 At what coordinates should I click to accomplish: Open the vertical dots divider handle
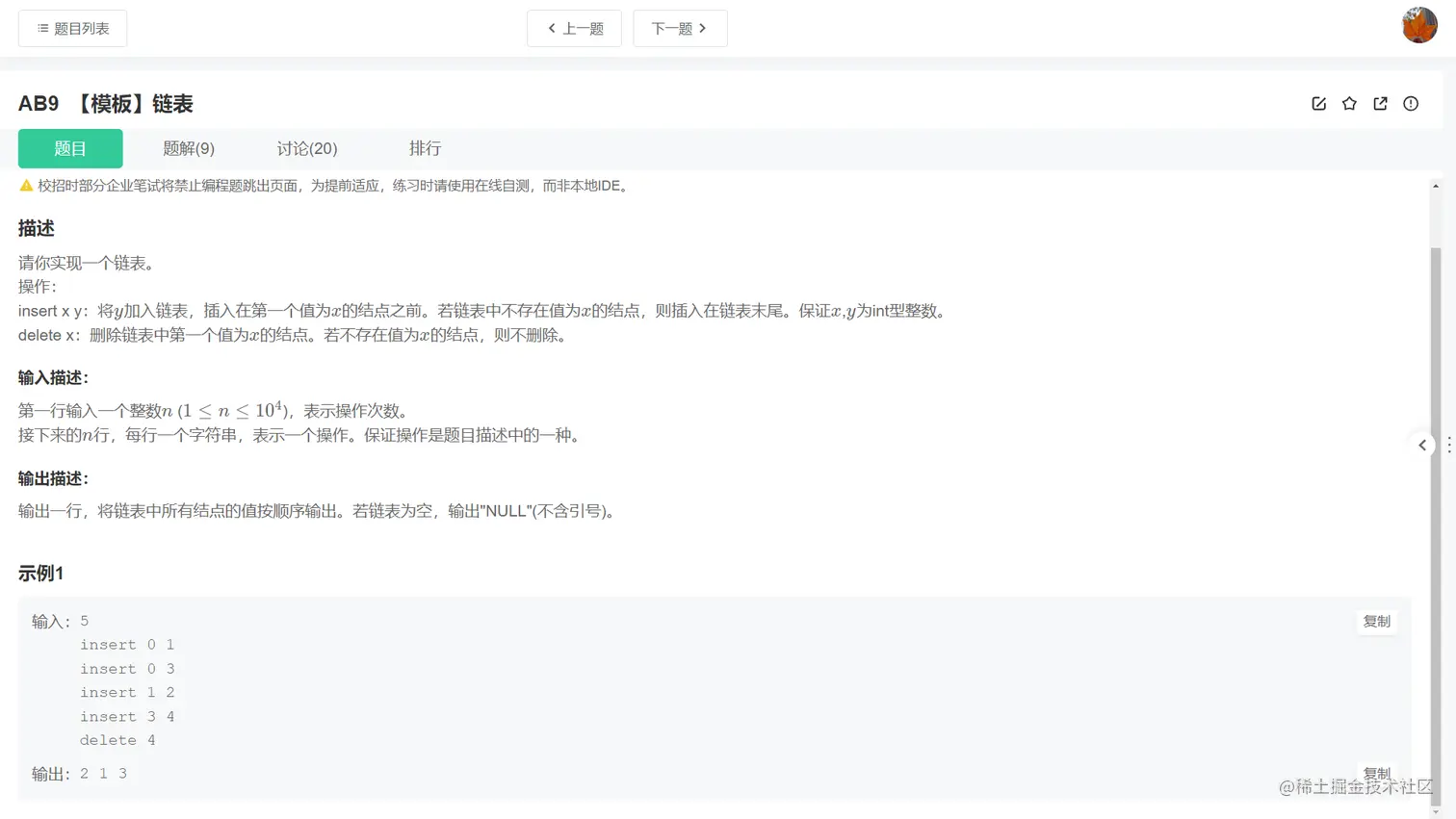click(x=1448, y=445)
